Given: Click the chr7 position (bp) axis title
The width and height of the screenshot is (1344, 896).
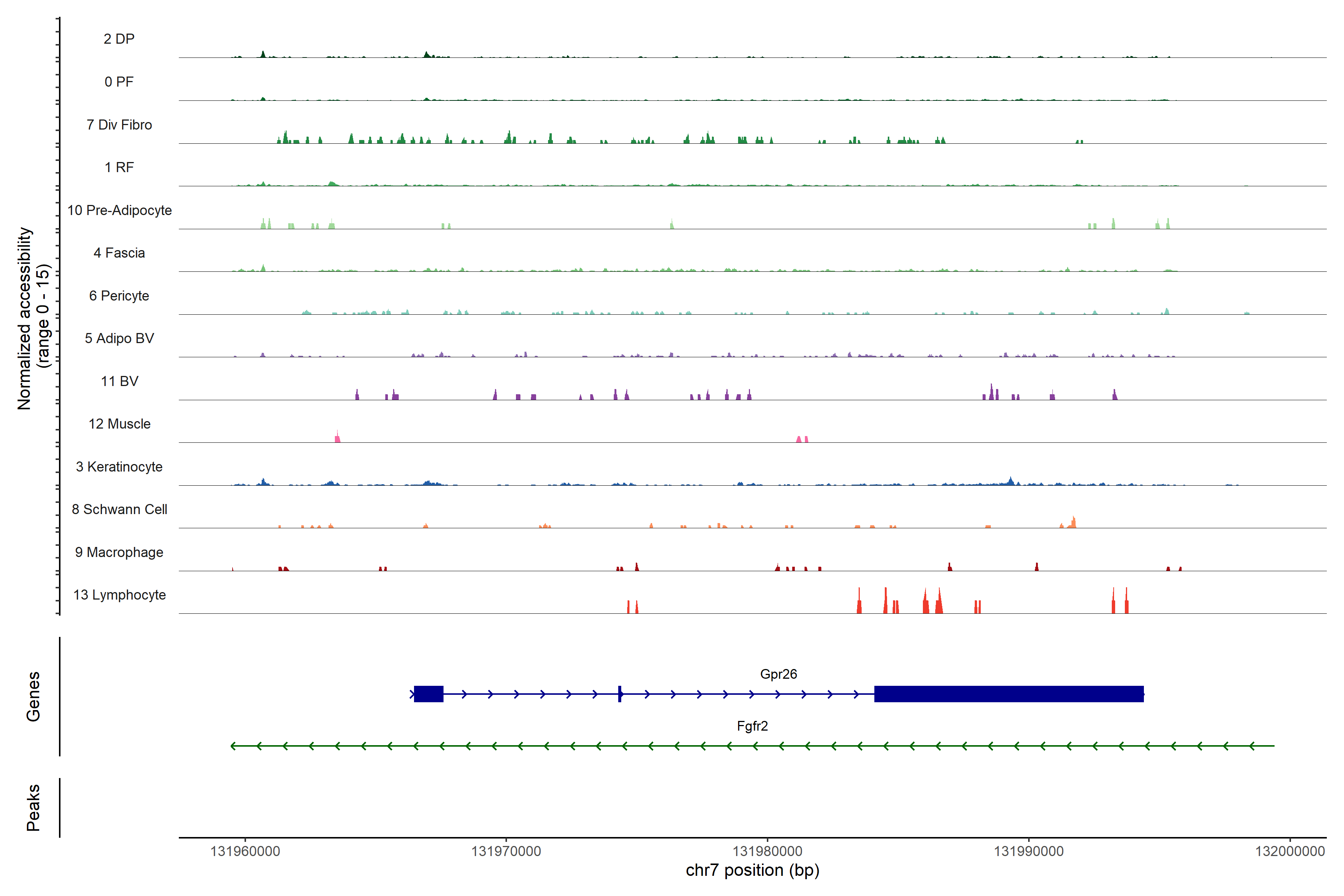Looking at the screenshot, I should [752, 870].
